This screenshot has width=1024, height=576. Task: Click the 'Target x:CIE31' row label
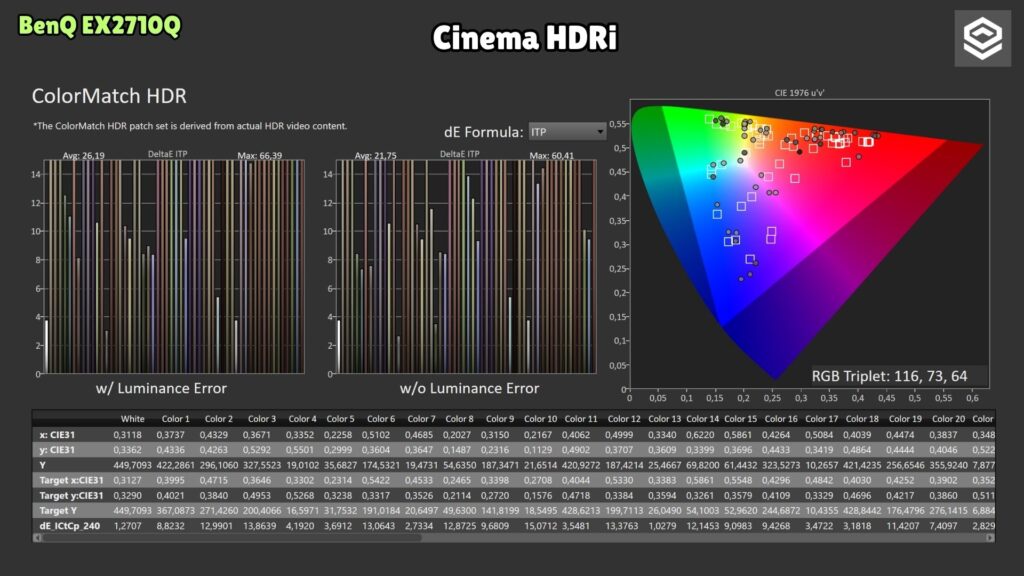pos(71,480)
